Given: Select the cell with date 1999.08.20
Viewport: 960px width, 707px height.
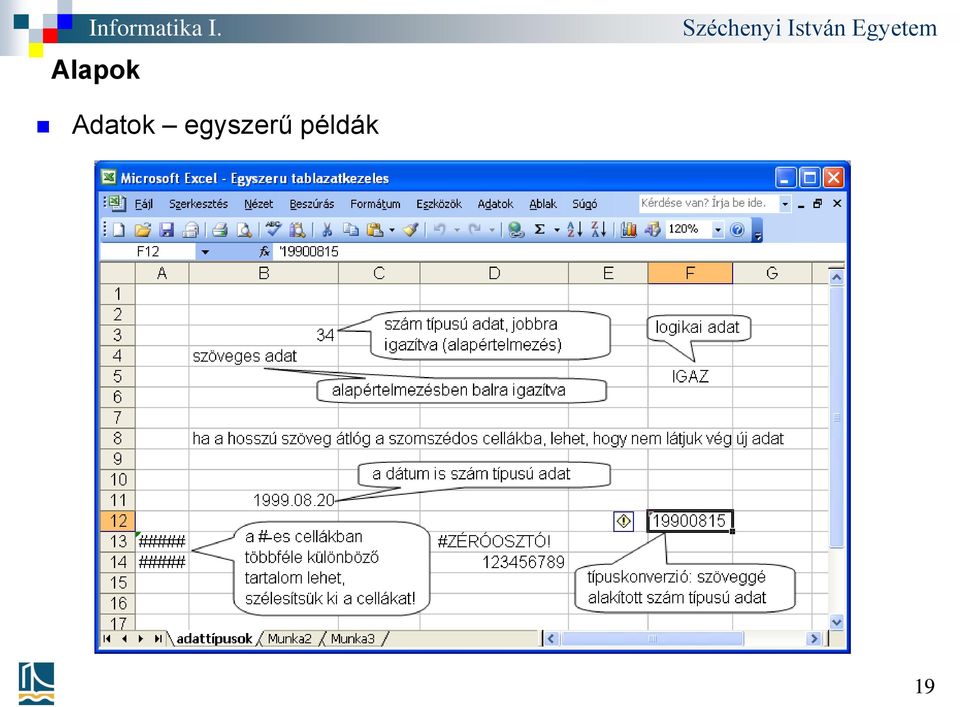Looking at the screenshot, I should coord(263,500).
